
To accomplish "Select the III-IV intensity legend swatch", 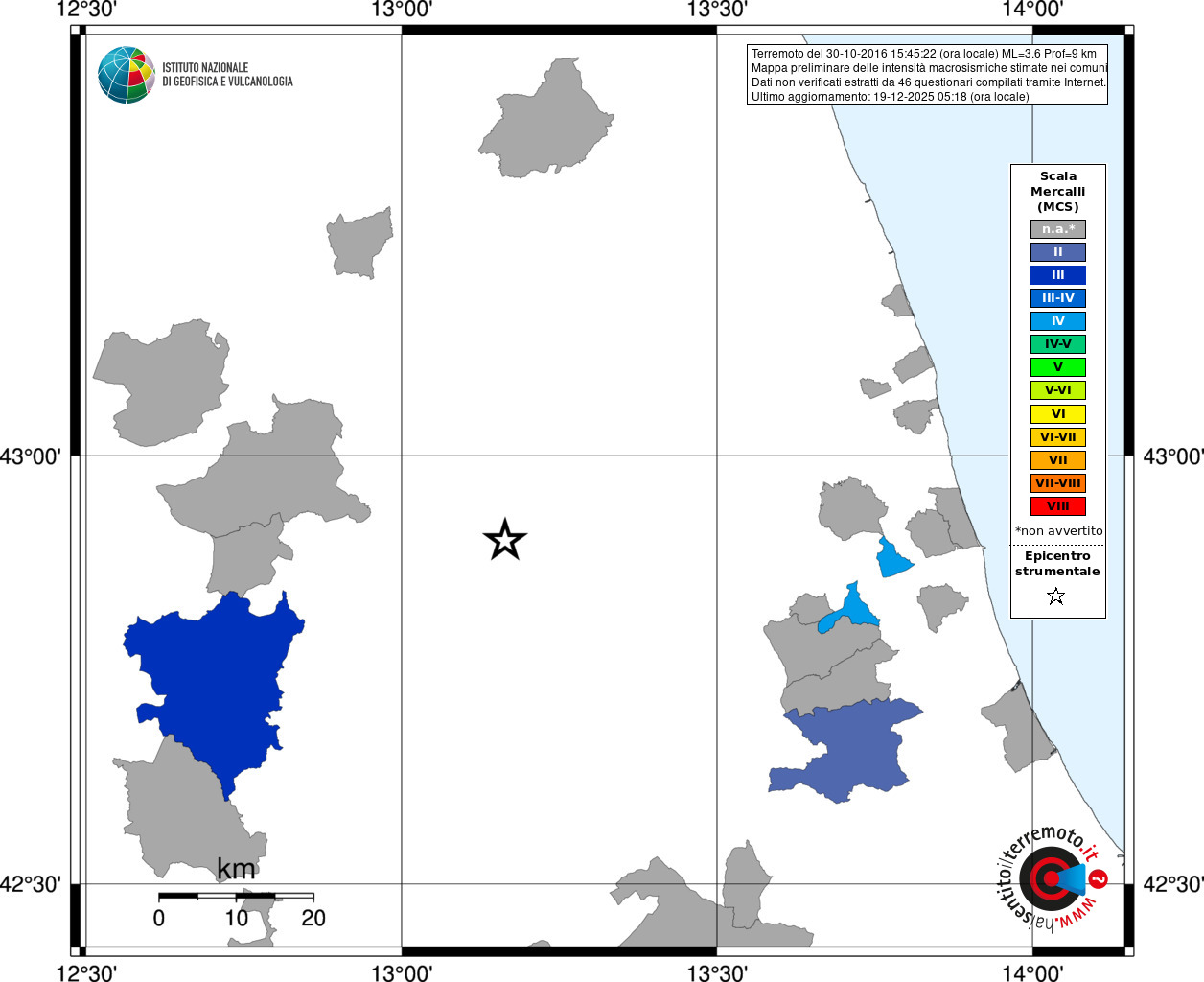I will click(x=1058, y=298).
